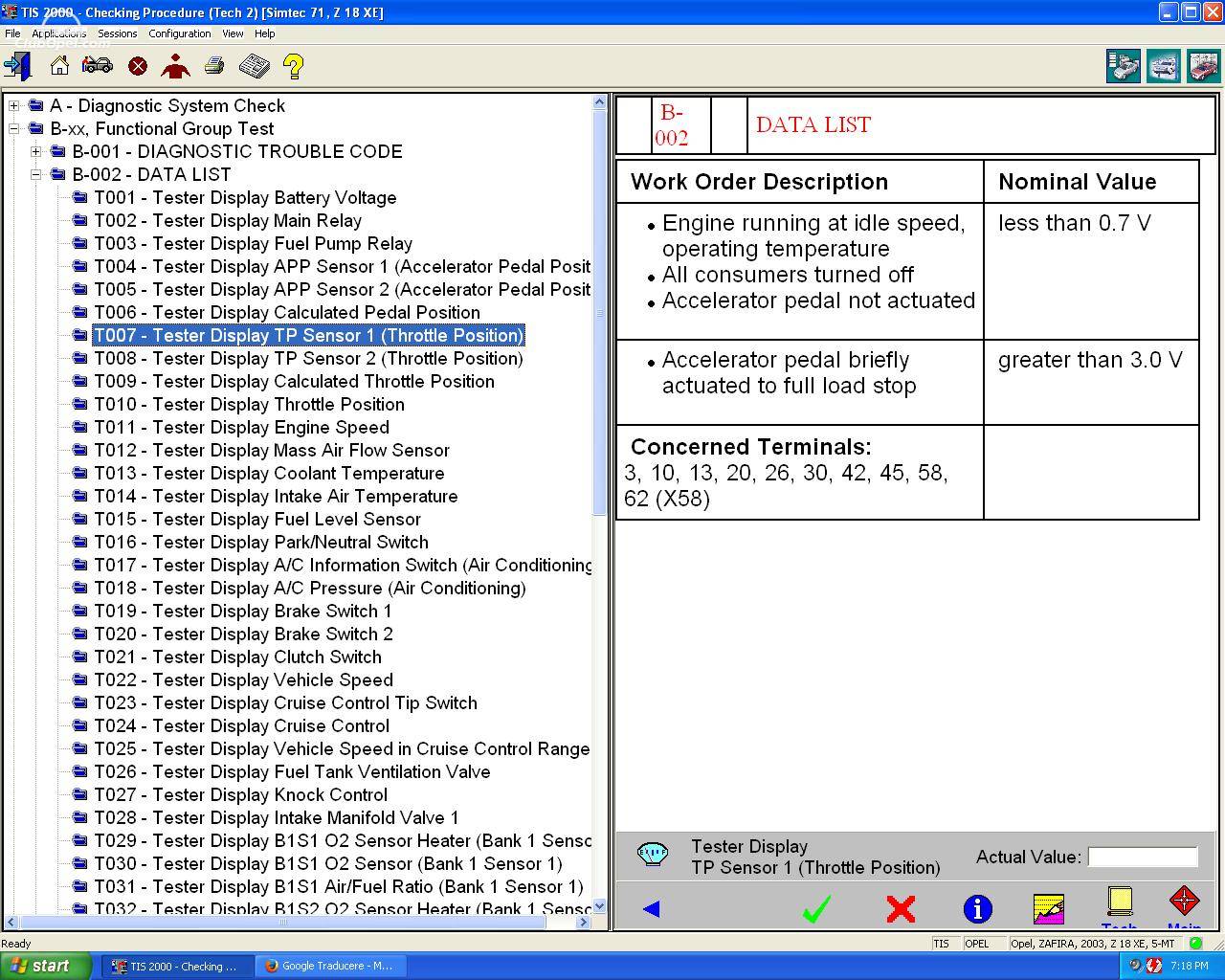The image size is (1225, 980).
Task: Open the news newspaper icon
Action: click(x=254, y=66)
